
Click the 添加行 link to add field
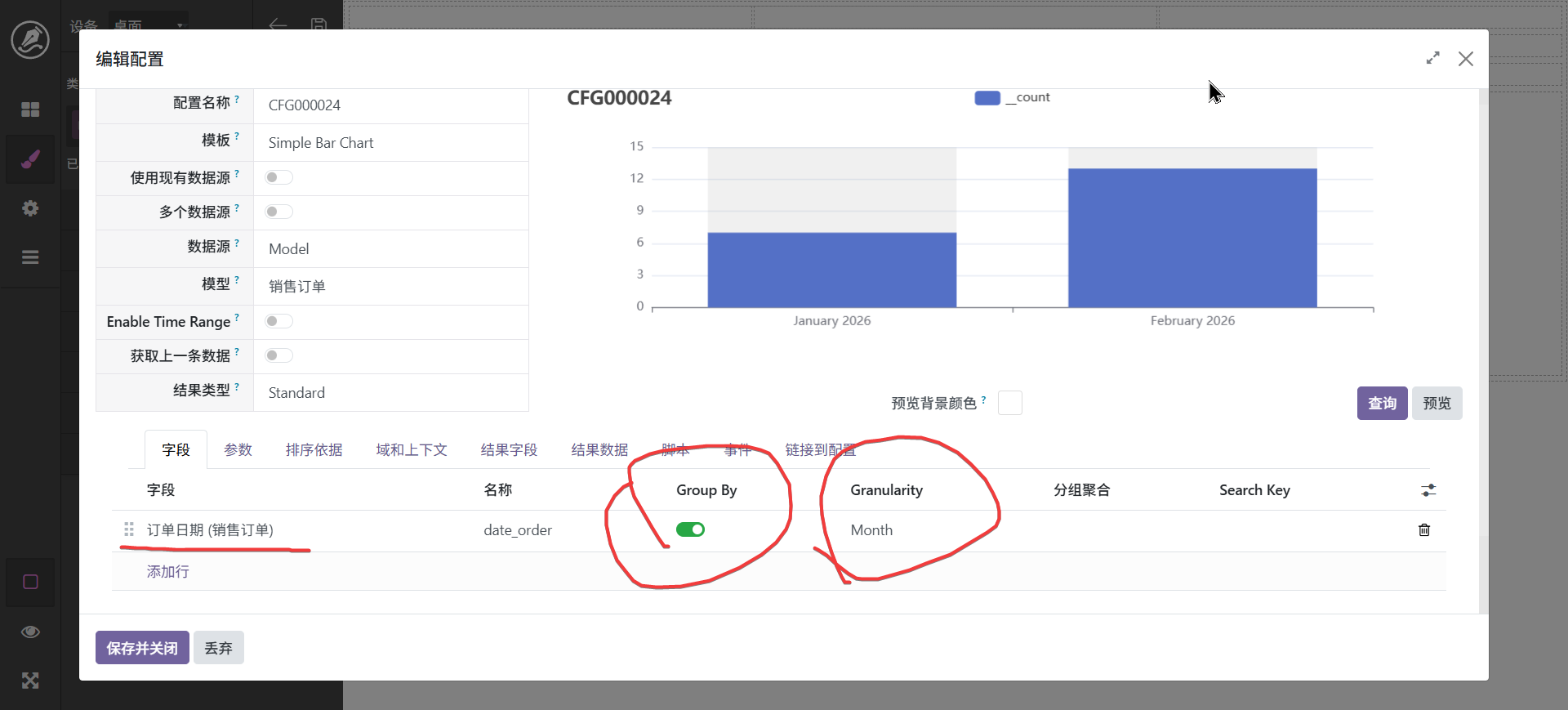(168, 572)
